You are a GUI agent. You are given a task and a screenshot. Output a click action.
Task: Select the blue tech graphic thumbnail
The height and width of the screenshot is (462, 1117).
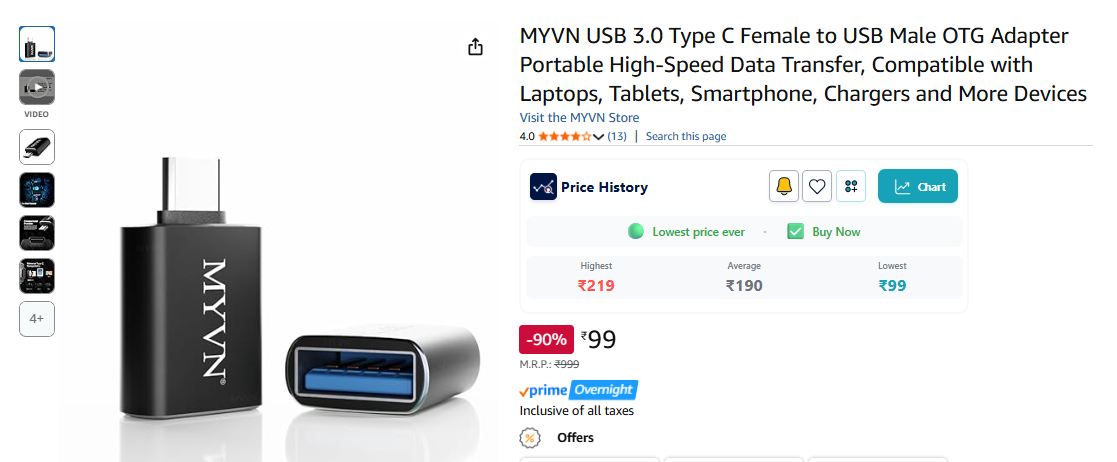point(37,190)
